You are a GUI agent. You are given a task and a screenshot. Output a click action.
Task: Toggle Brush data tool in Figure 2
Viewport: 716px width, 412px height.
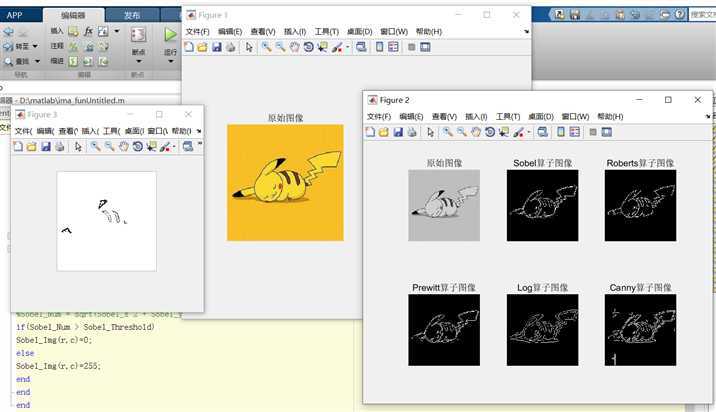coord(518,132)
